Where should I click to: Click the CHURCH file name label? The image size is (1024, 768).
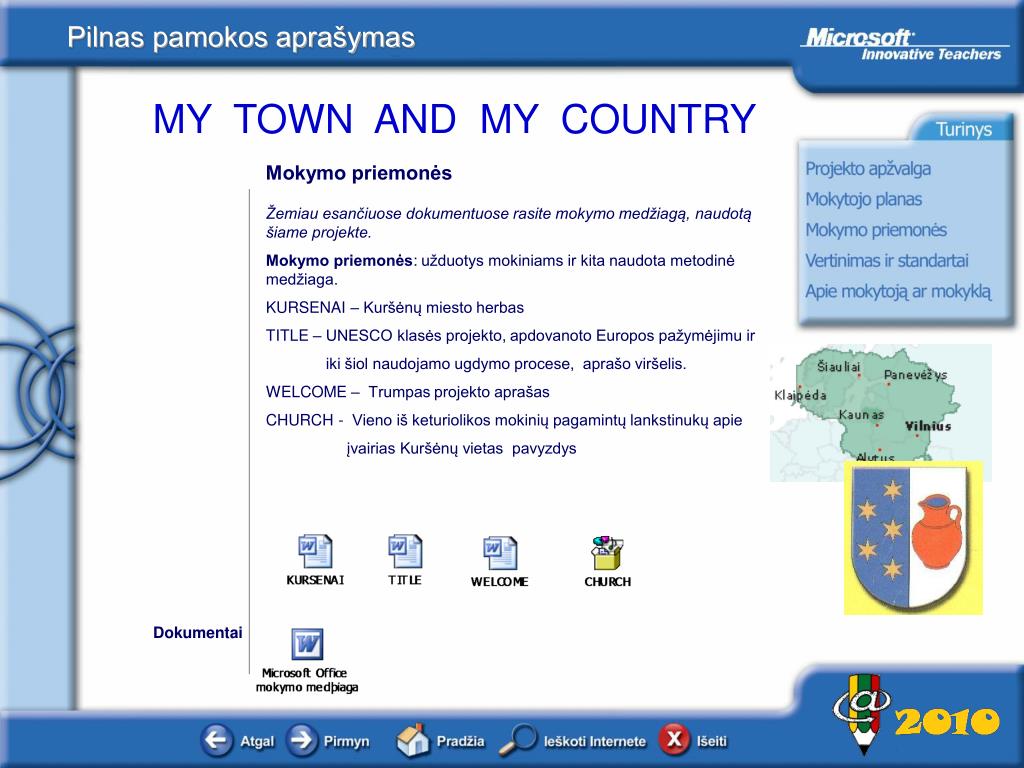pos(607,582)
